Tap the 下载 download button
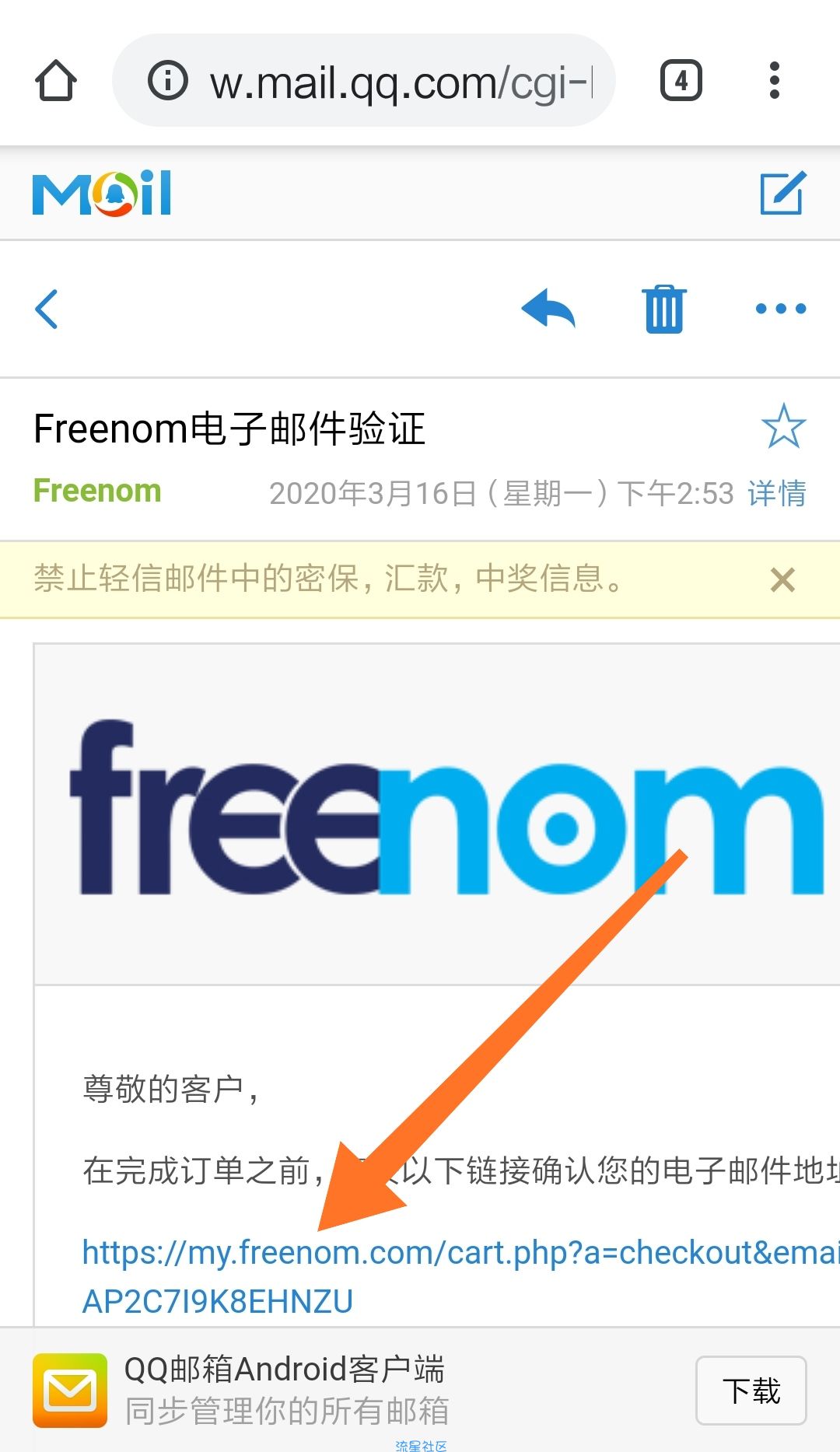Image resolution: width=840 pixels, height=1452 pixels. 751,1391
